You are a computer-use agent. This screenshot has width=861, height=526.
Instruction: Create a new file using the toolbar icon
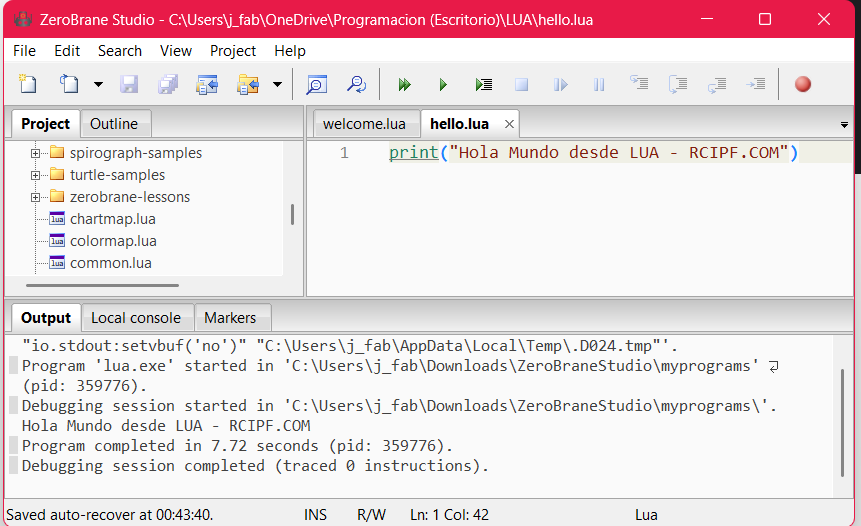tap(28, 85)
